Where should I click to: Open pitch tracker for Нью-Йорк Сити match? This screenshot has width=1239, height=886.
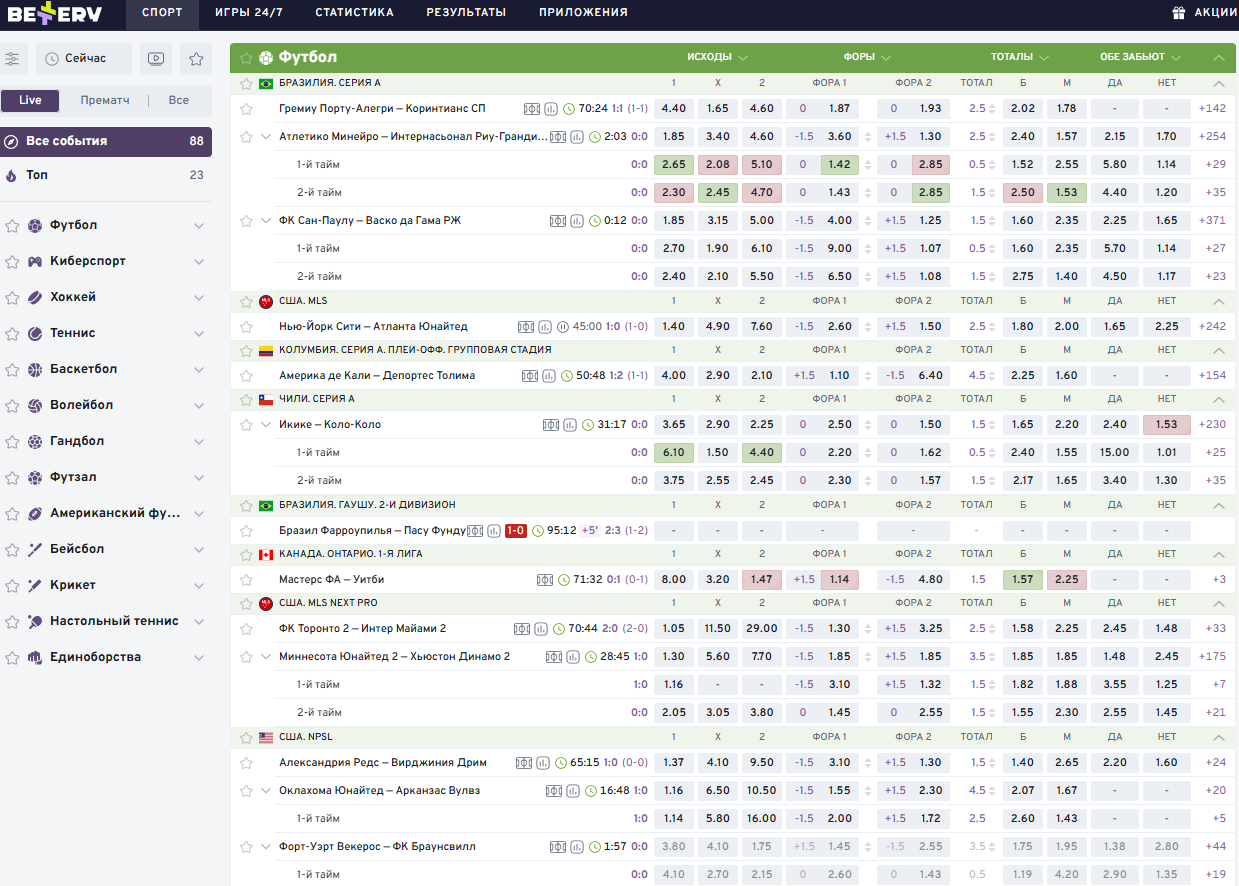point(526,326)
